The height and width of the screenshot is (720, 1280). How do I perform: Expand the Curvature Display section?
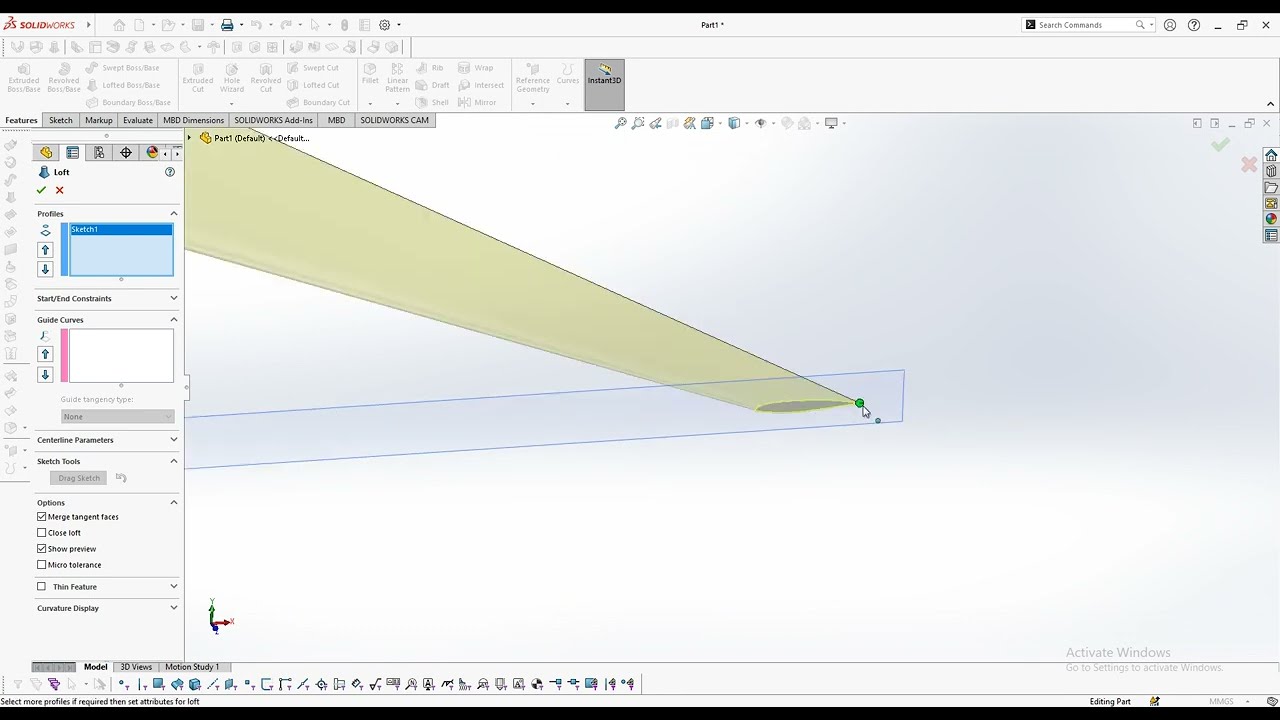(x=173, y=608)
